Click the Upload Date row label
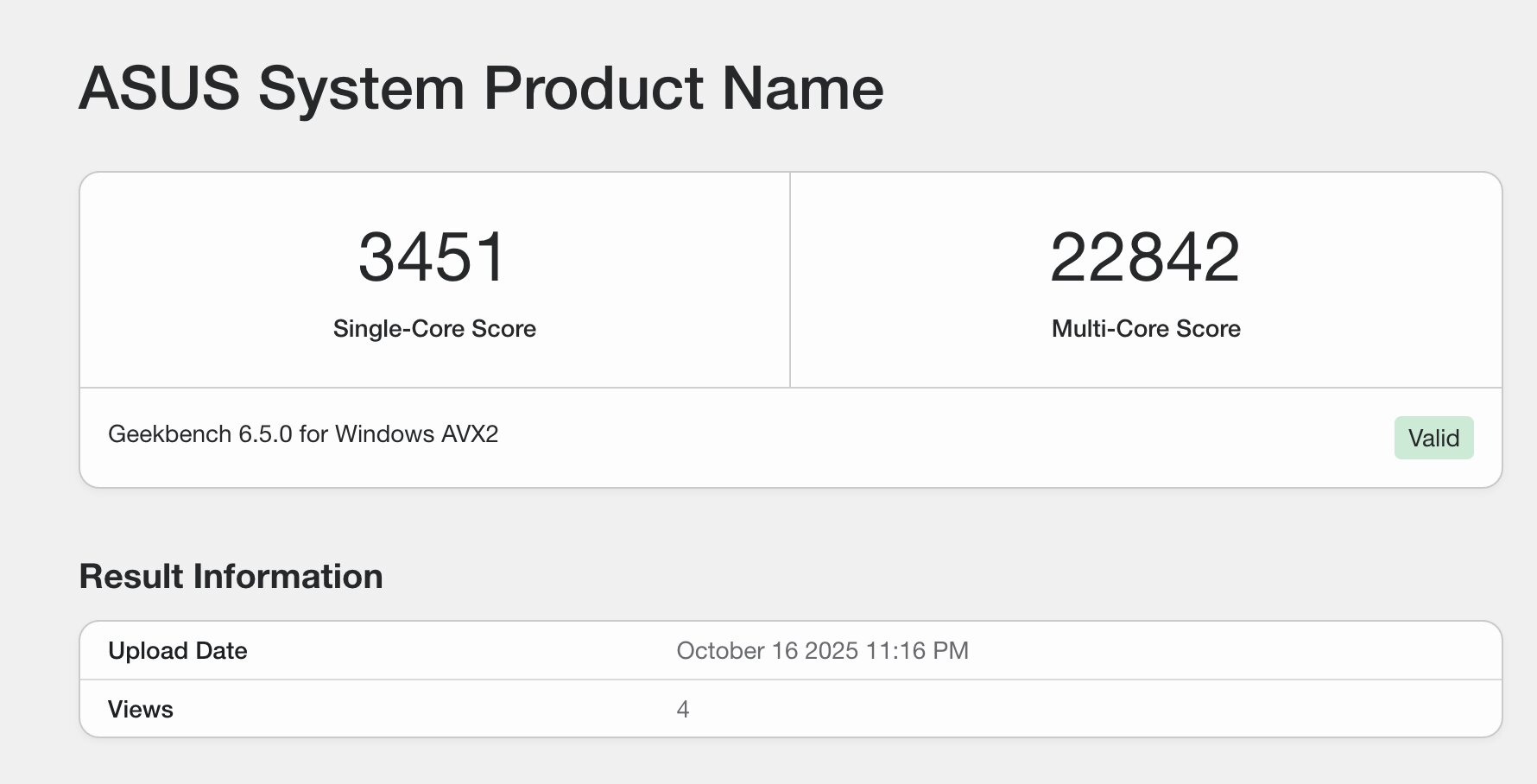The width and height of the screenshot is (1537, 784). click(177, 651)
